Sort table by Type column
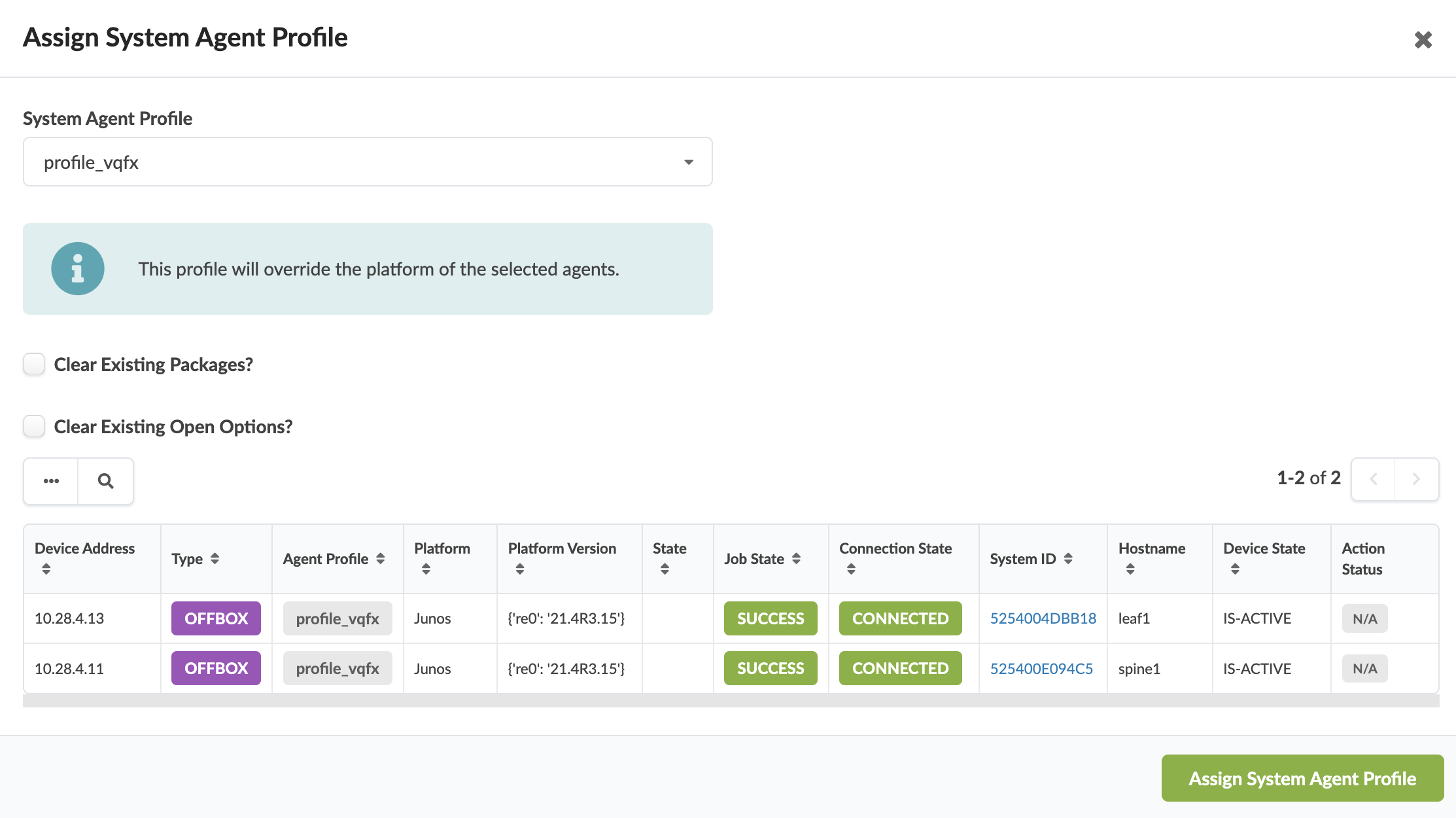Viewport: 1456px width, 818px height. (x=215, y=559)
